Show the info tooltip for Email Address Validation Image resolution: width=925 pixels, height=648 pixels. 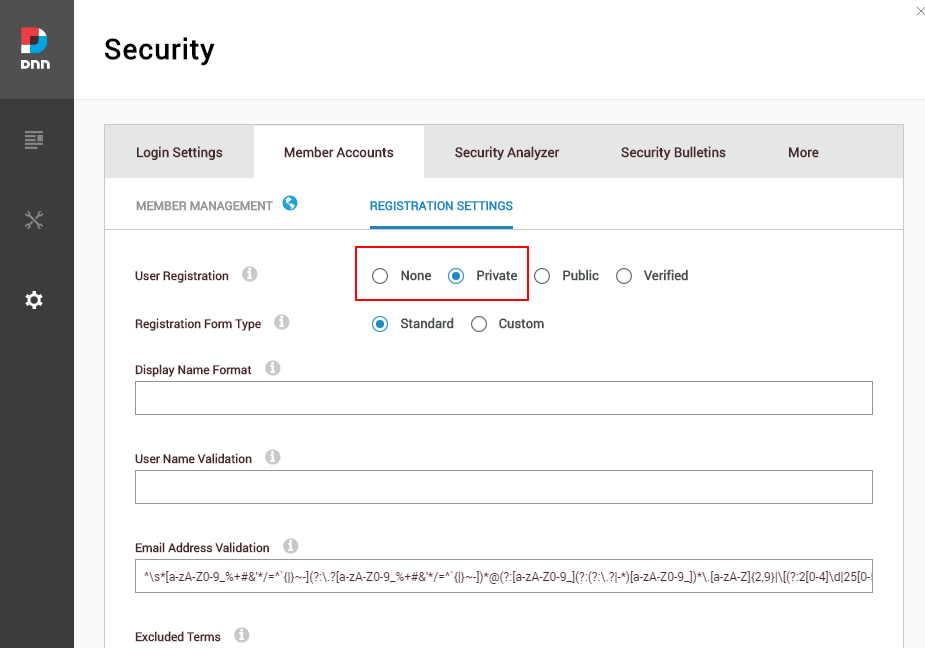[x=290, y=546]
